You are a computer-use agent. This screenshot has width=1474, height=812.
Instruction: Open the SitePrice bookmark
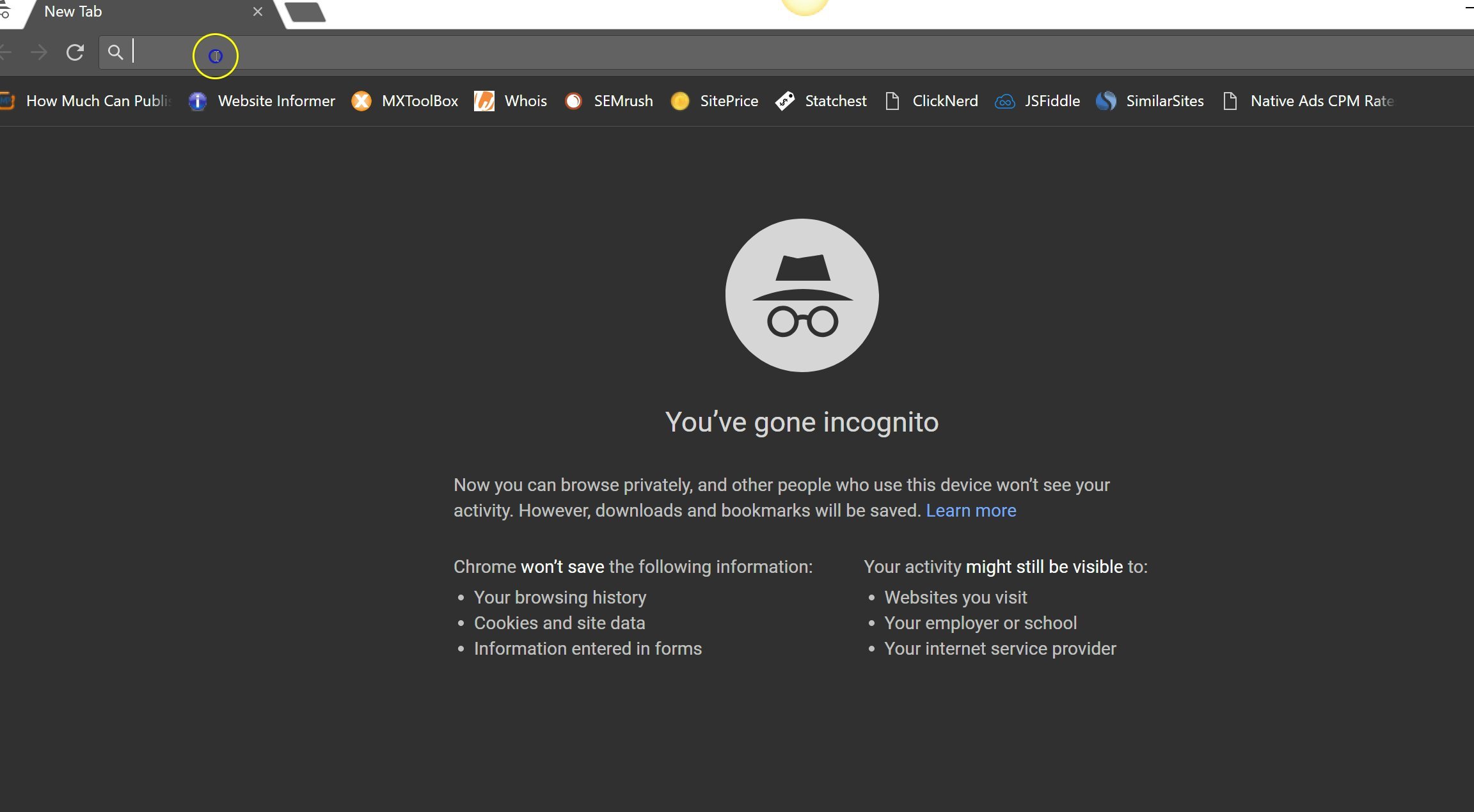point(715,101)
